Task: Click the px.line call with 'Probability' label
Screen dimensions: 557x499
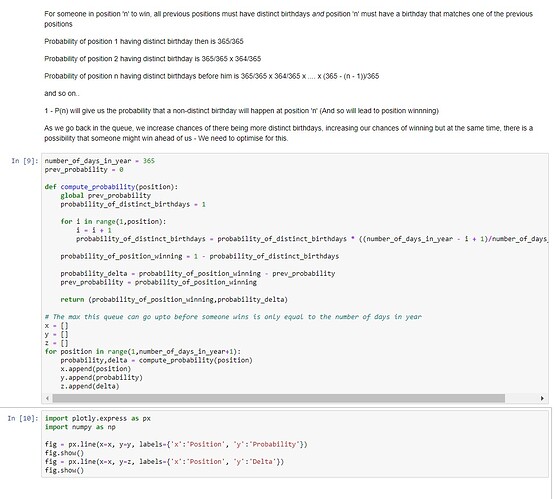Action: coord(176,444)
